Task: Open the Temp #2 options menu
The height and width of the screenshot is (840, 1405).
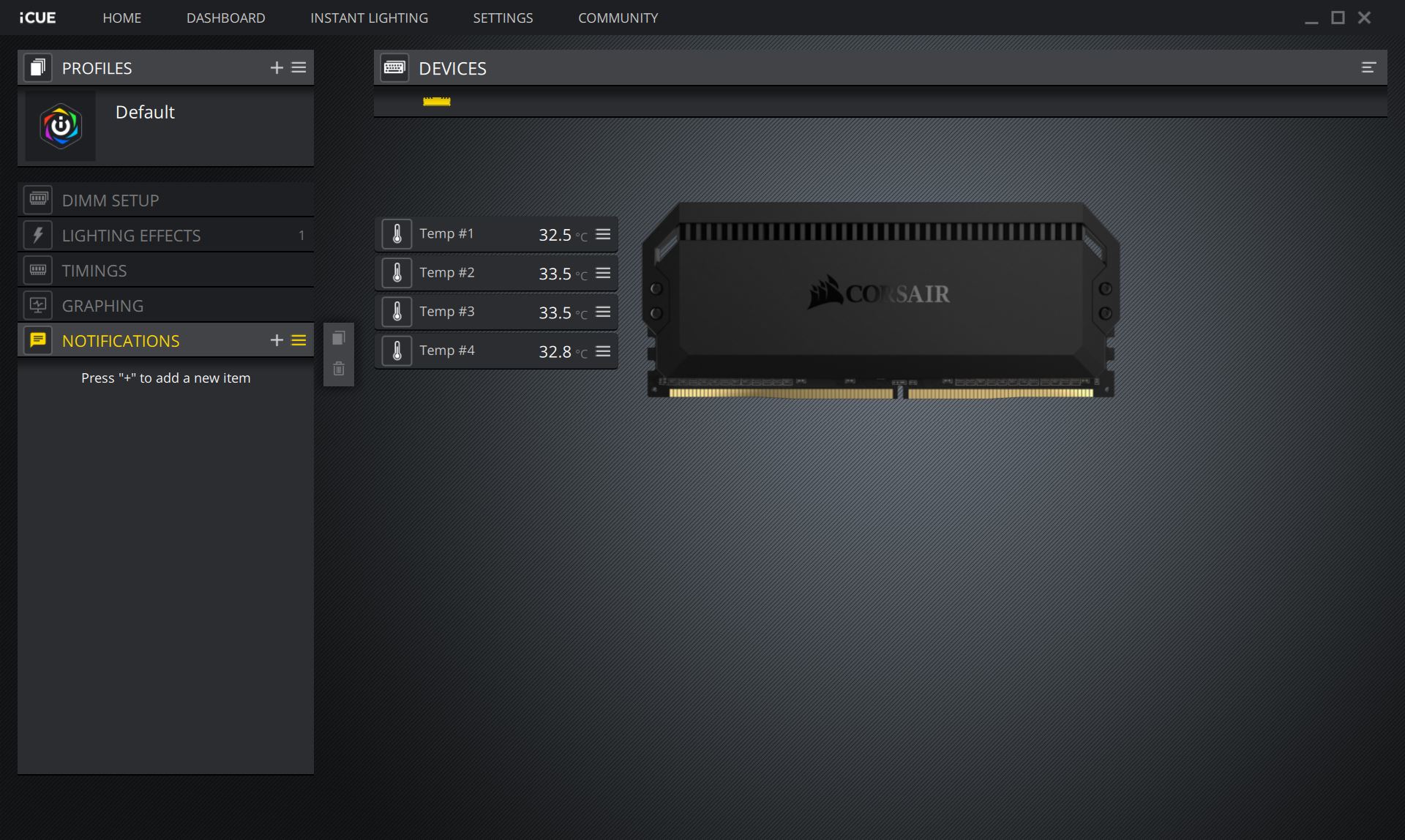Action: 603,273
